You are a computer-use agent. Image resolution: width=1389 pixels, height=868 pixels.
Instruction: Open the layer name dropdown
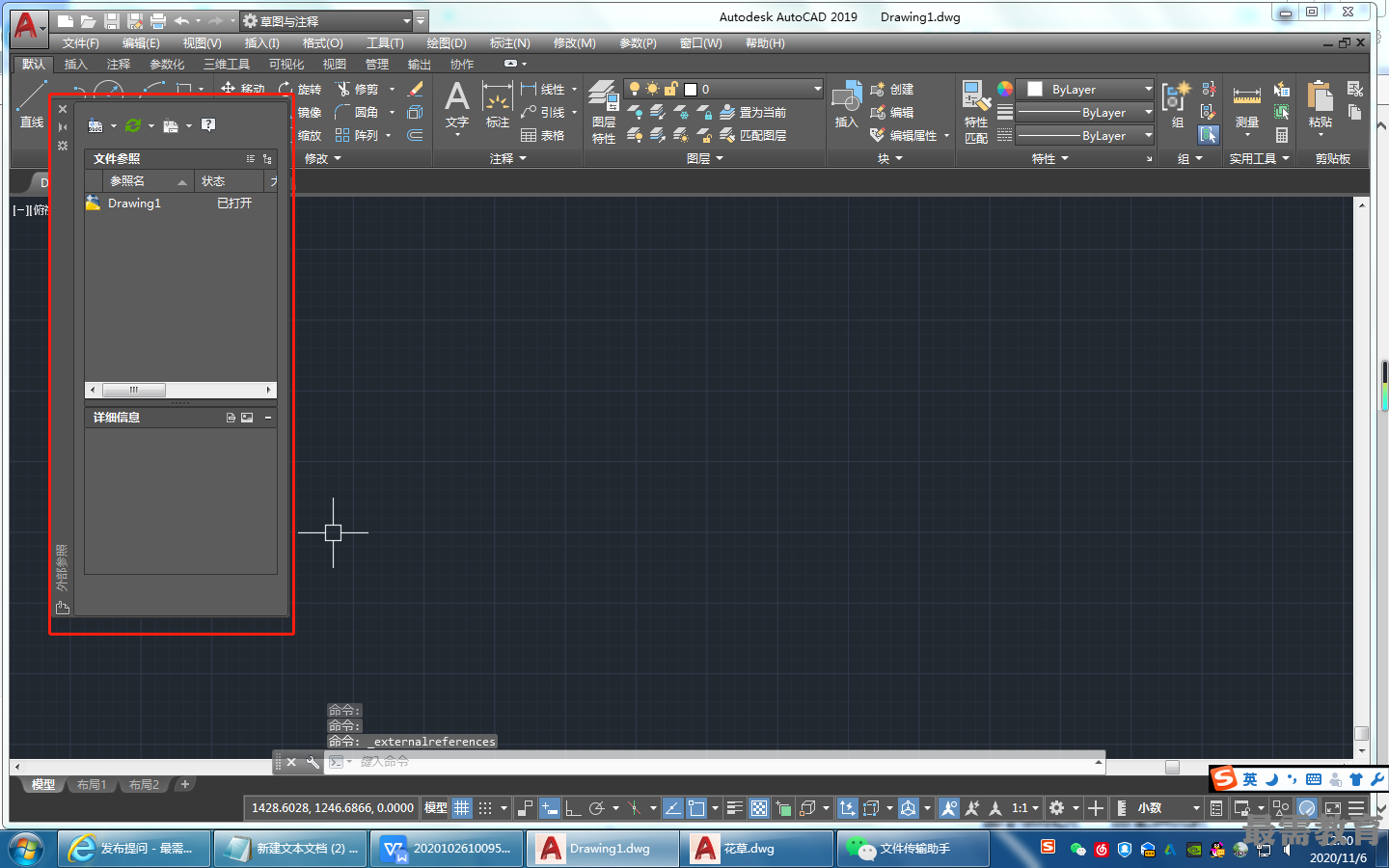[723, 89]
